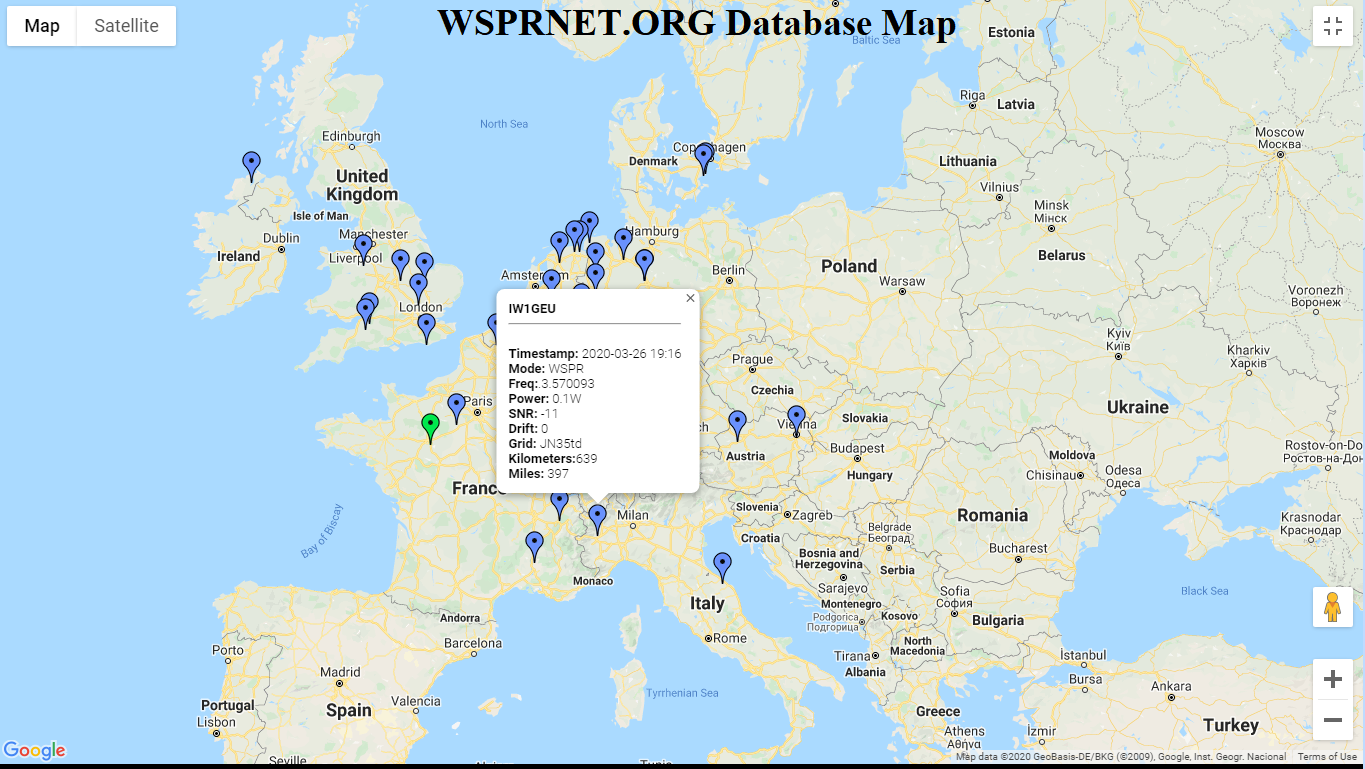This screenshot has width=1365, height=769.
Task: Click the Power value 0.1W
Action: [x=567, y=399]
